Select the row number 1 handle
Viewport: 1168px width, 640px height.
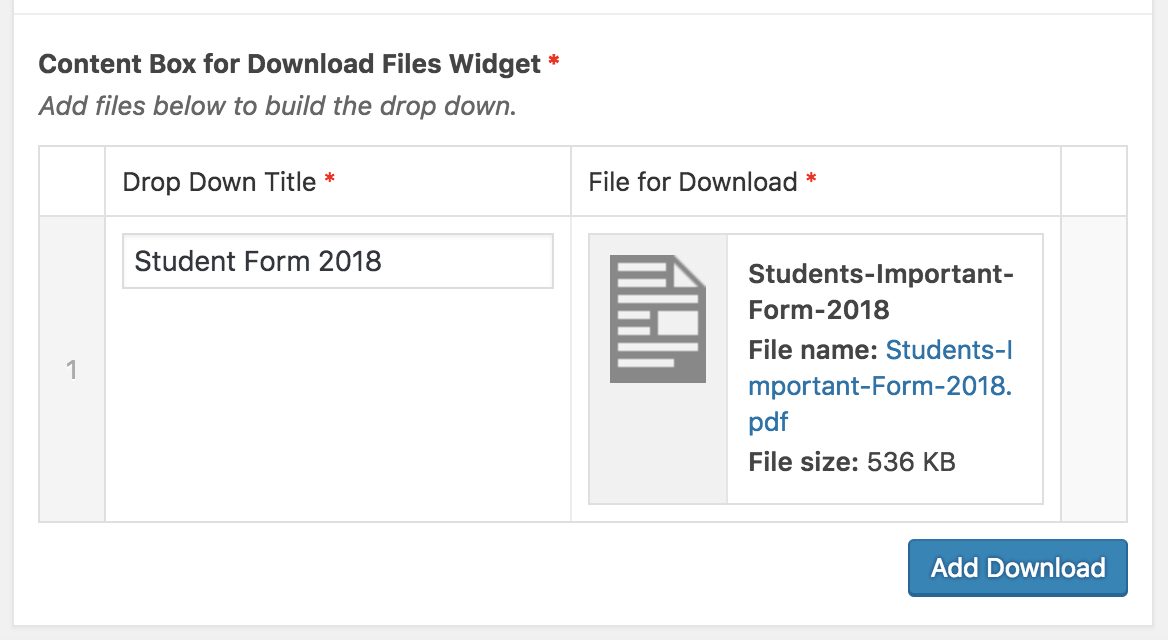(72, 370)
